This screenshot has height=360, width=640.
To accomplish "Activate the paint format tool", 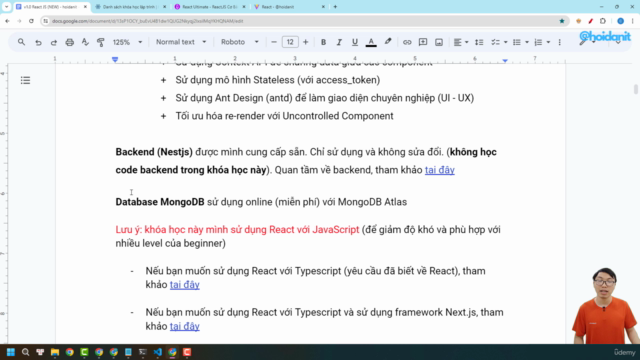I will click(101, 42).
